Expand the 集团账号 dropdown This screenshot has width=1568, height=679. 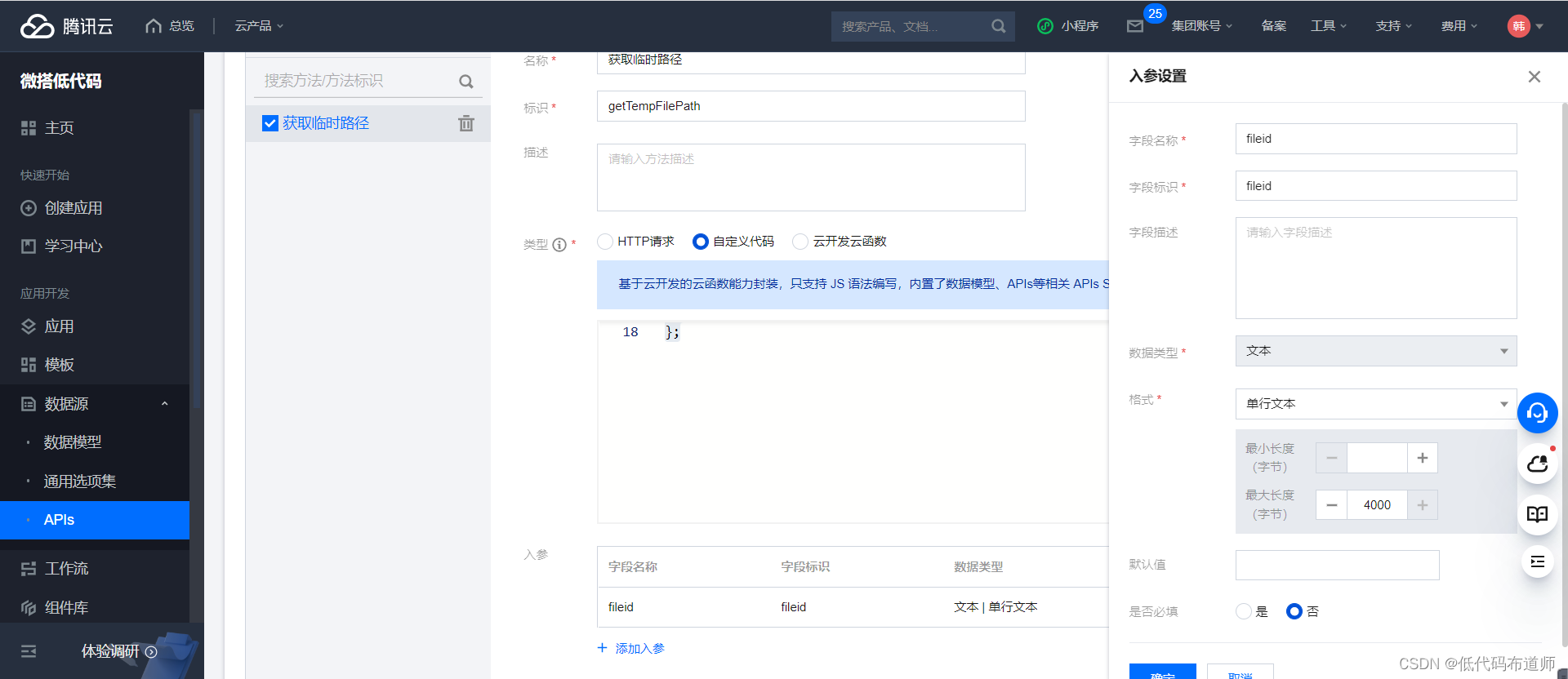1202,26
